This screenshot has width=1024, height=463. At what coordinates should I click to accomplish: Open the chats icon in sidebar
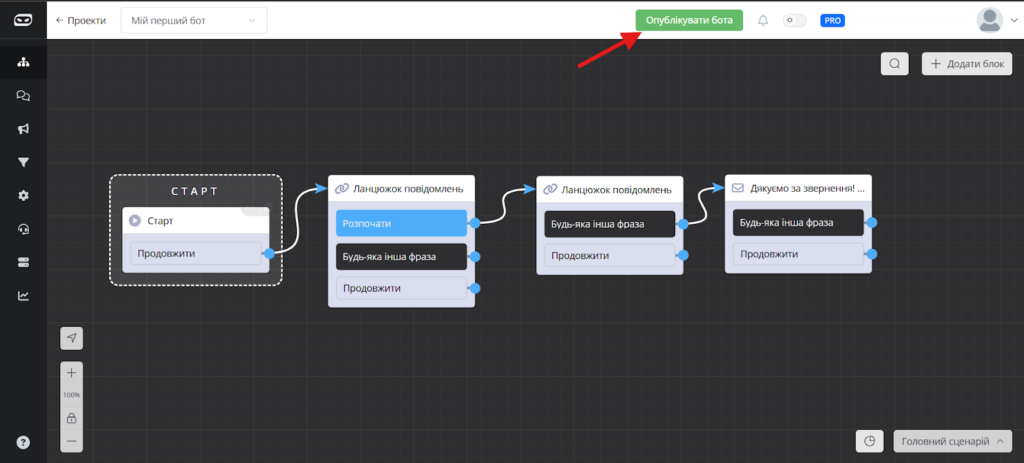click(x=23, y=96)
